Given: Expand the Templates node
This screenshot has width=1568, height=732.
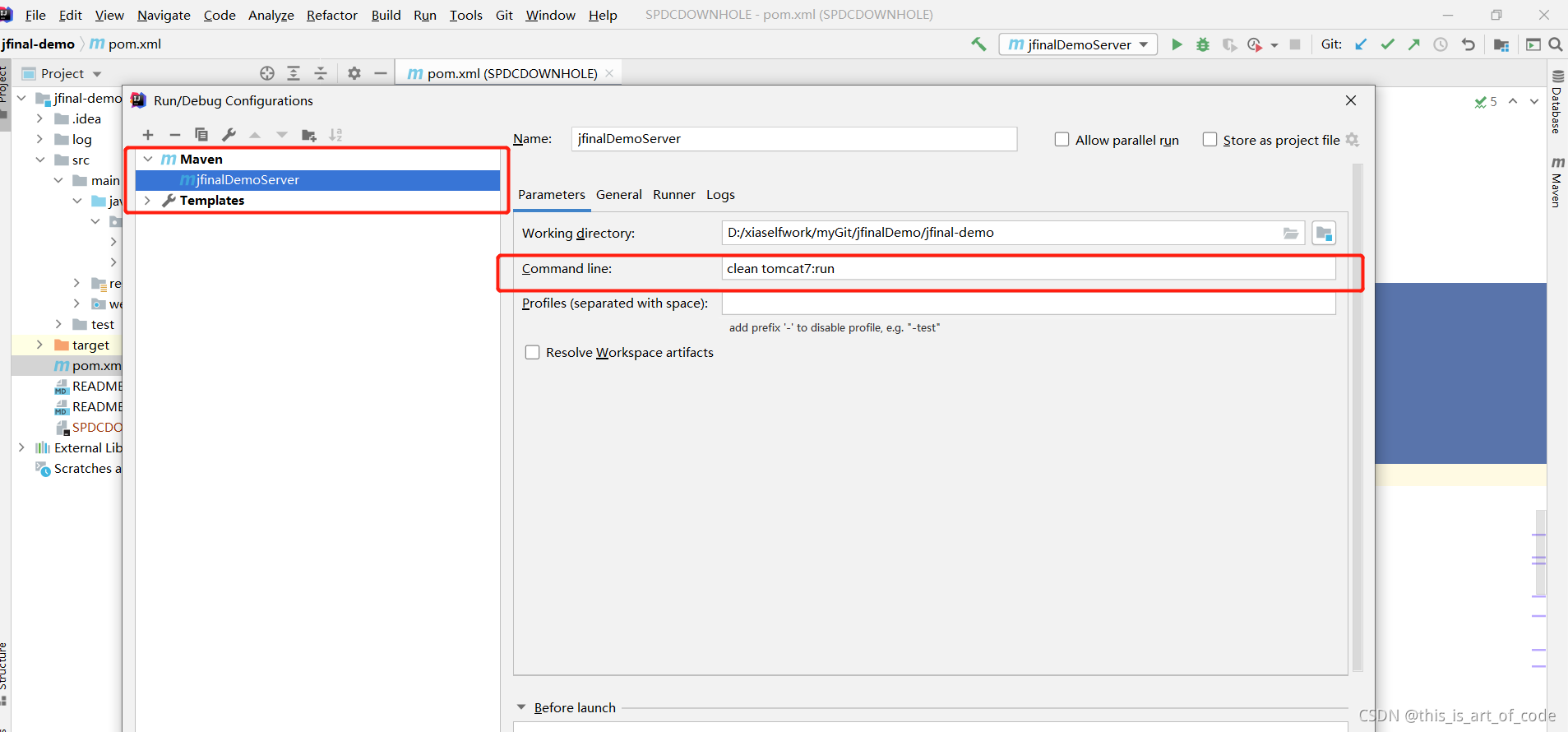Looking at the screenshot, I should 148,201.
